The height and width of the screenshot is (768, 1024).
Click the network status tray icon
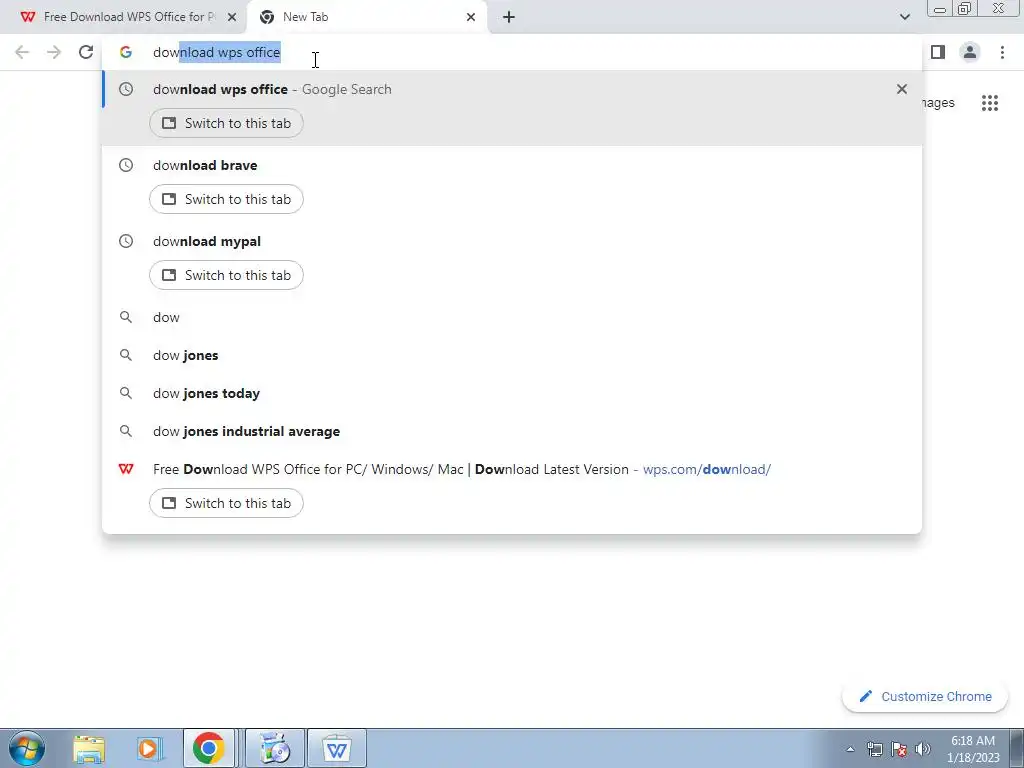[x=874, y=749]
